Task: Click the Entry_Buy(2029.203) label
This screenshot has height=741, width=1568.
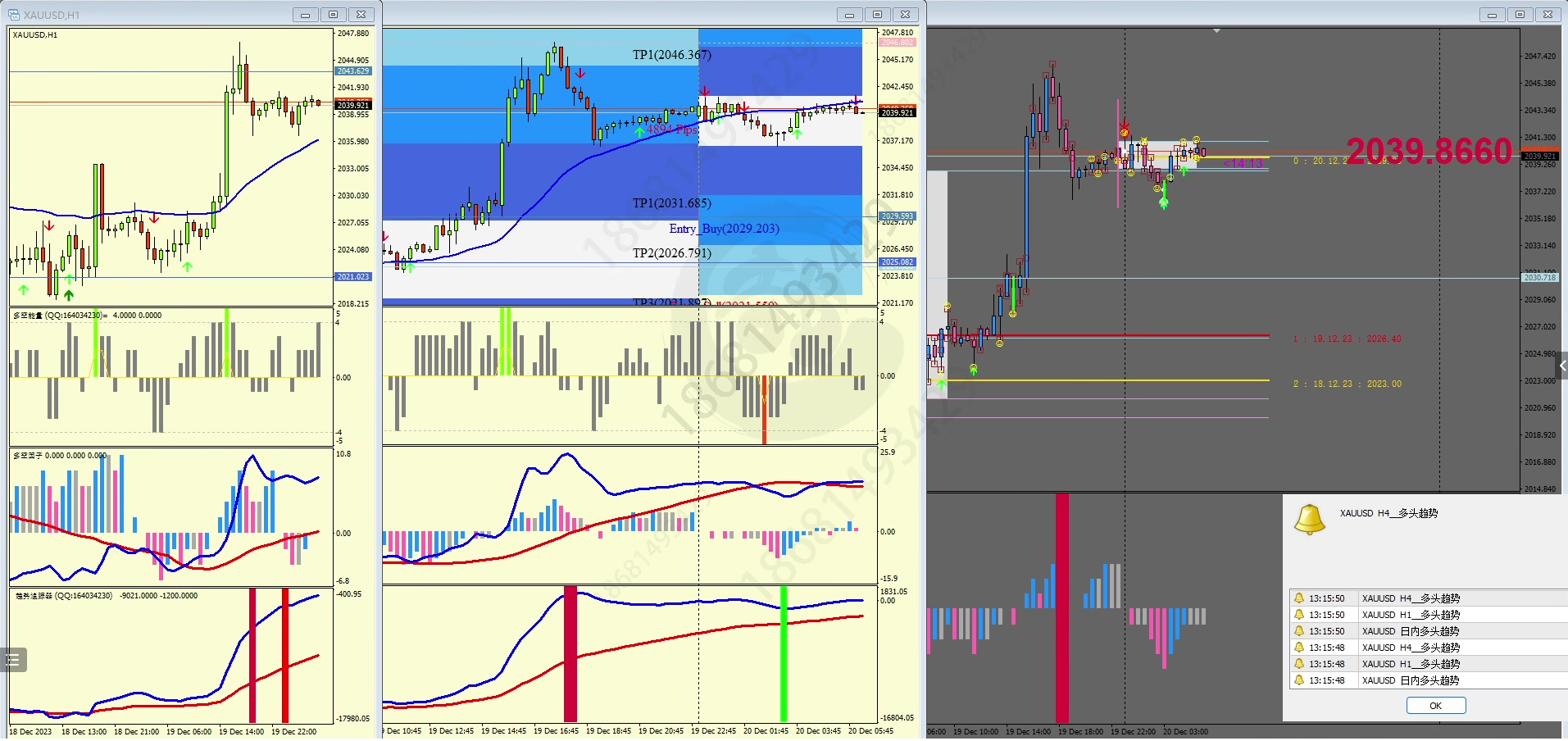Action: point(725,229)
